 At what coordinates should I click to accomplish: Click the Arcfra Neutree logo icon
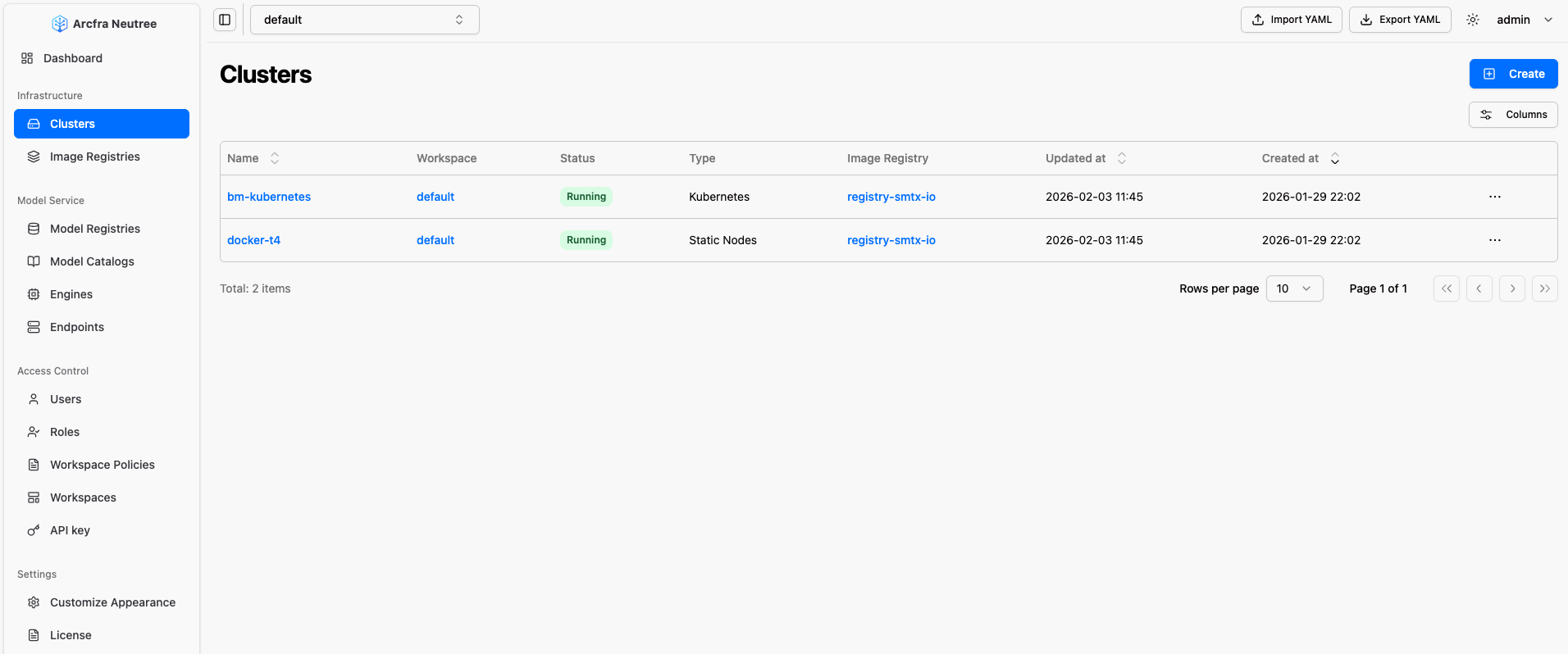click(x=60, y=24)
